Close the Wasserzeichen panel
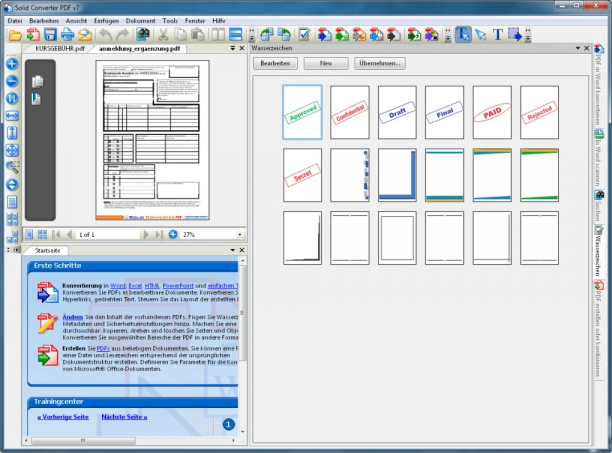 pyautogui.click(x=586, y=48)
